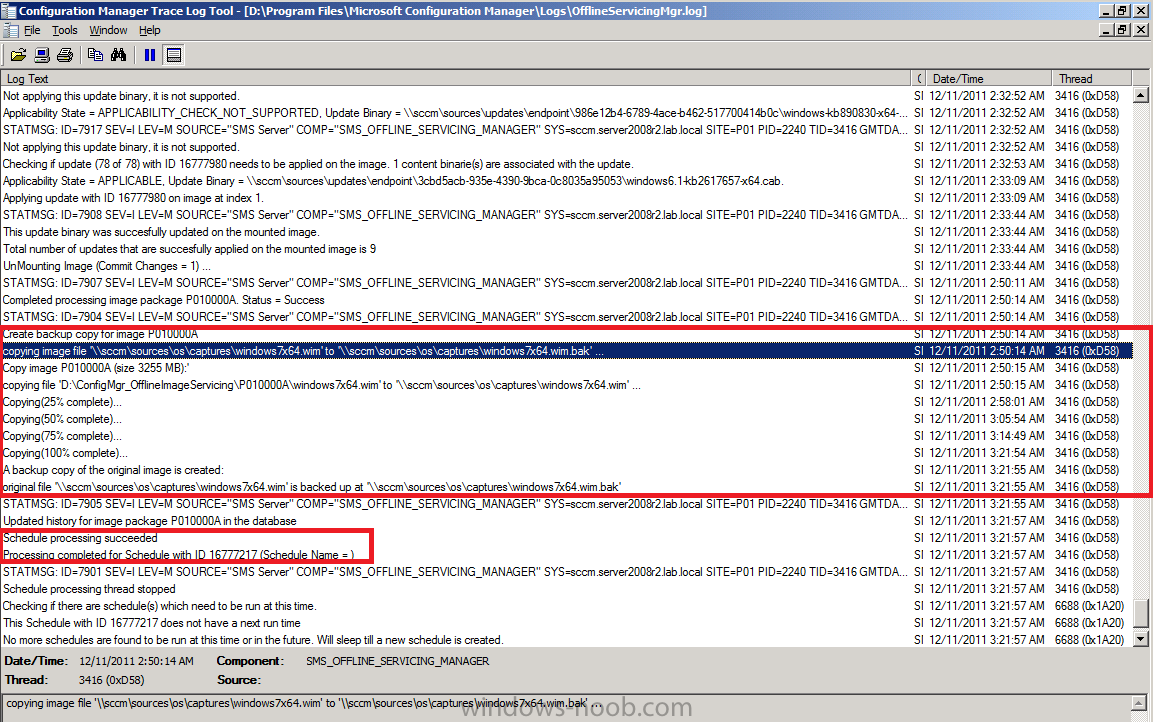Click the title bar application icon

coord(9,10)
